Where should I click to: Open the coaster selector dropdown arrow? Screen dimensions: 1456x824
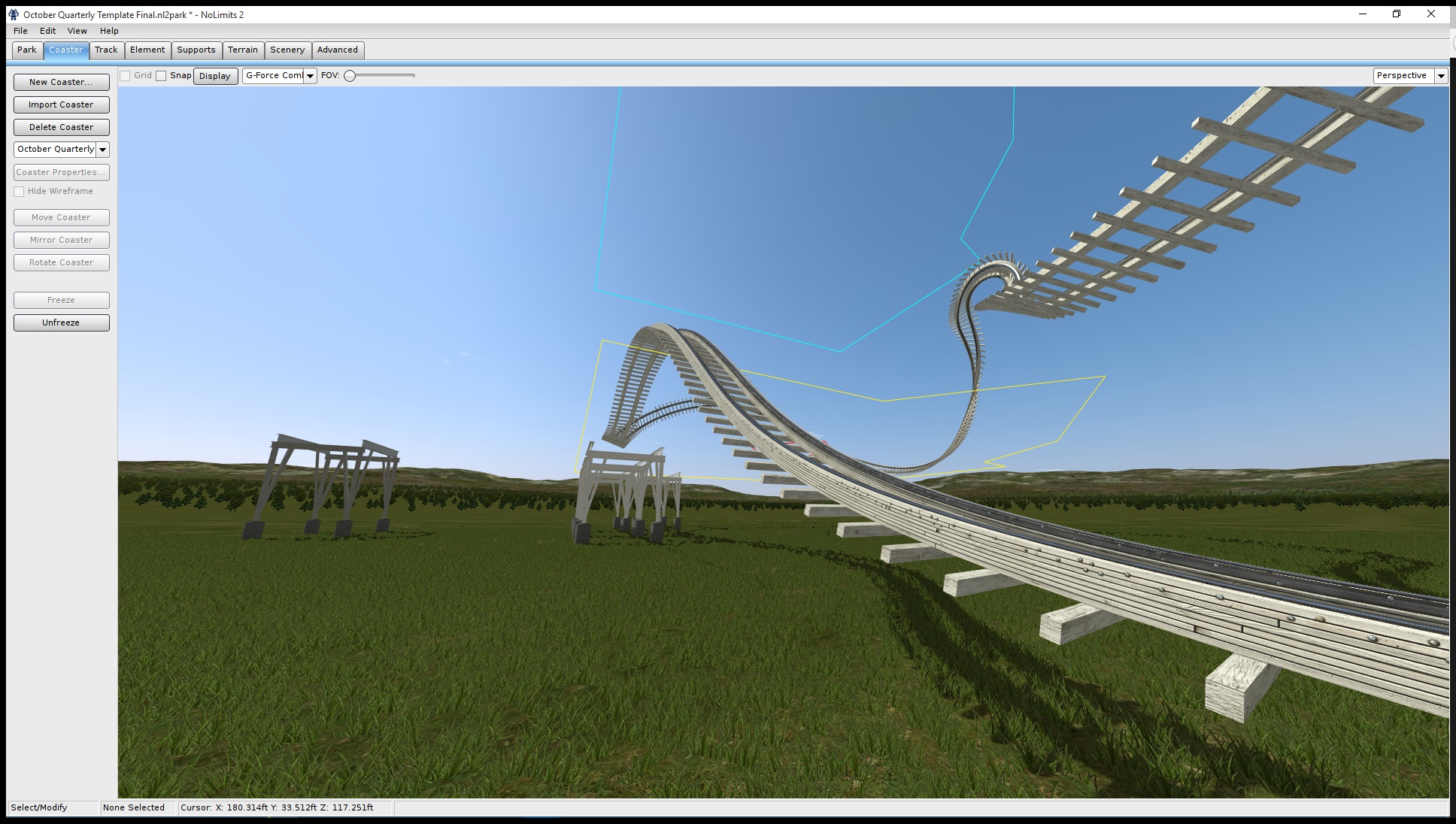click(x=103, y=150)
